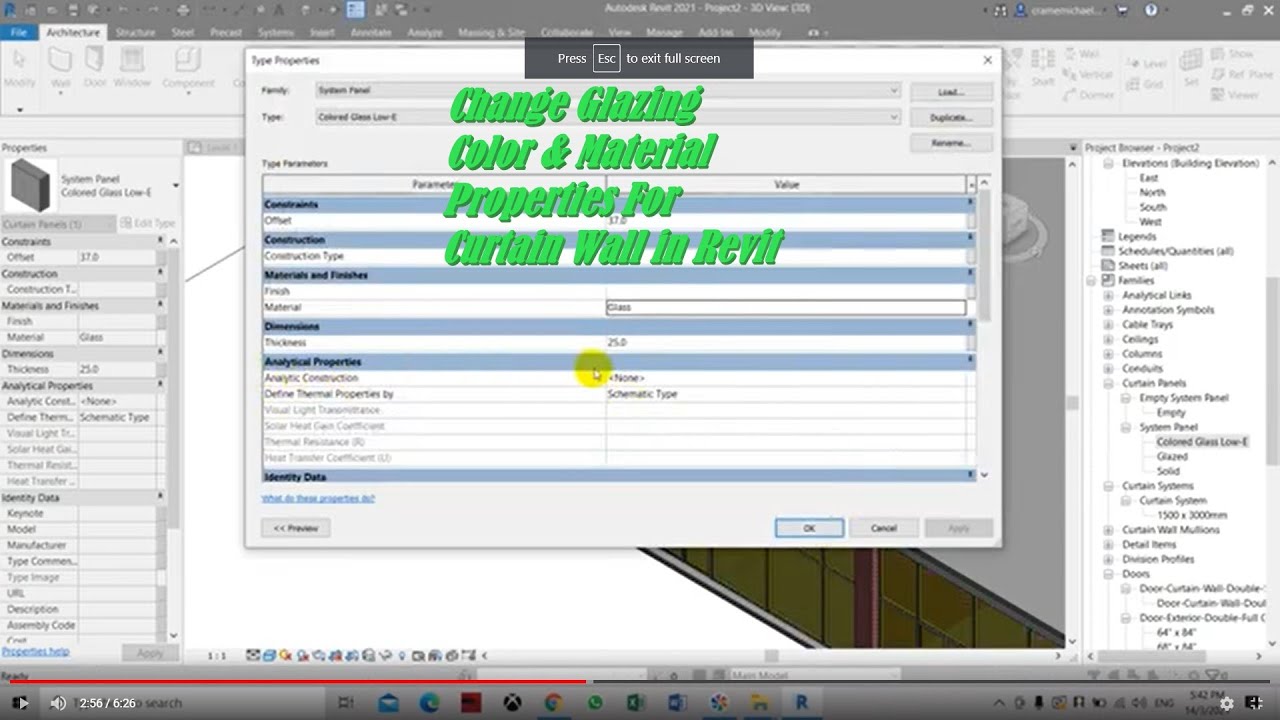Screen dimensions: 1280x720
Task: Click the Dormer opening tool in the ribbon
Action: [1087, 95]
